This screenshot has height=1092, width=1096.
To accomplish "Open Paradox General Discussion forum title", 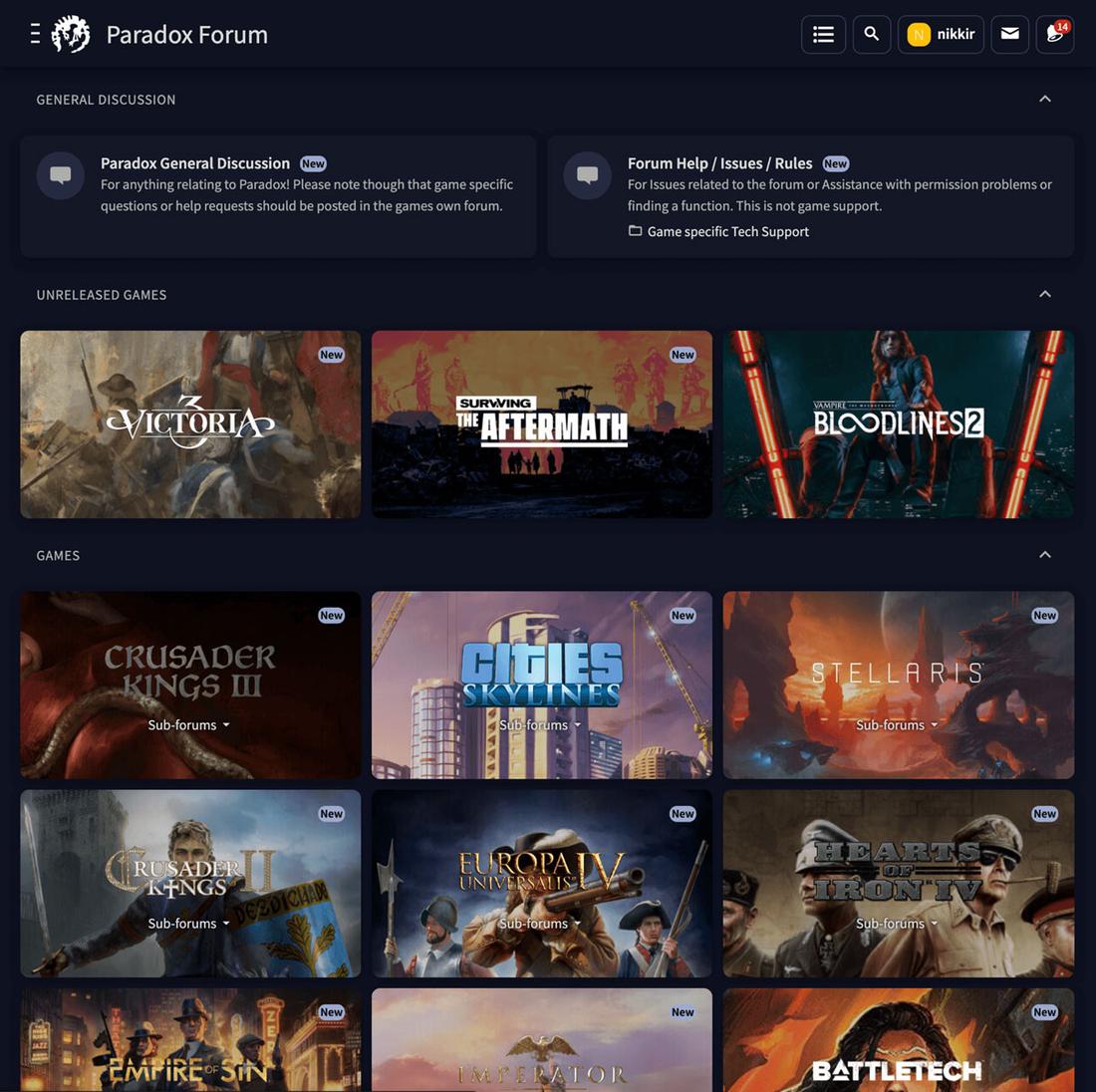I will 195,163.
